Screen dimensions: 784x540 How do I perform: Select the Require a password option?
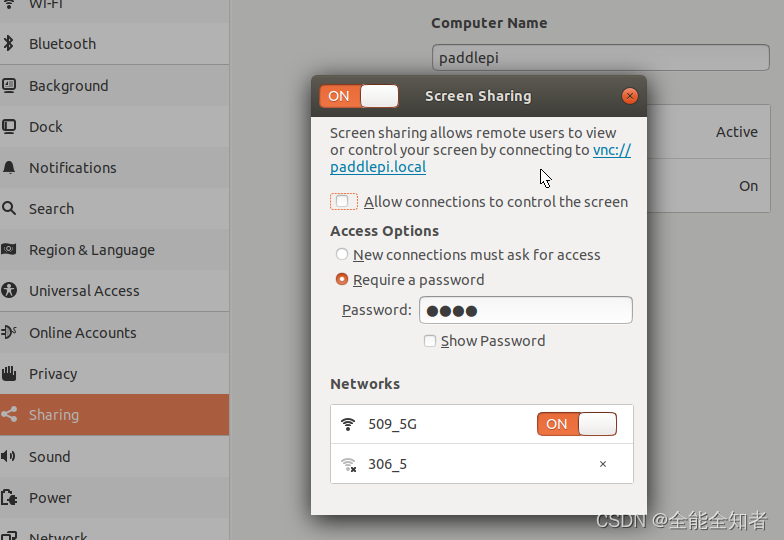342,279
